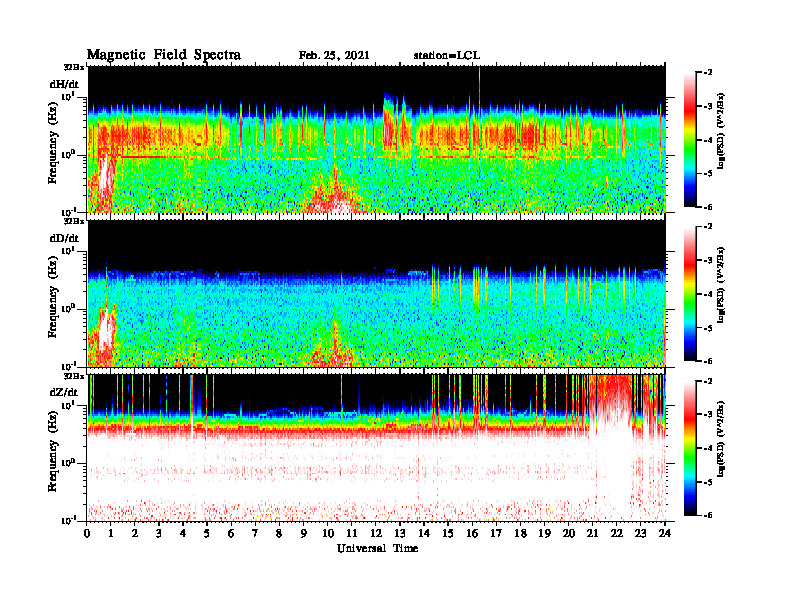Click hour tick label '5' on time axis
The height and width of the screenshot is (612, 792).
207,533
